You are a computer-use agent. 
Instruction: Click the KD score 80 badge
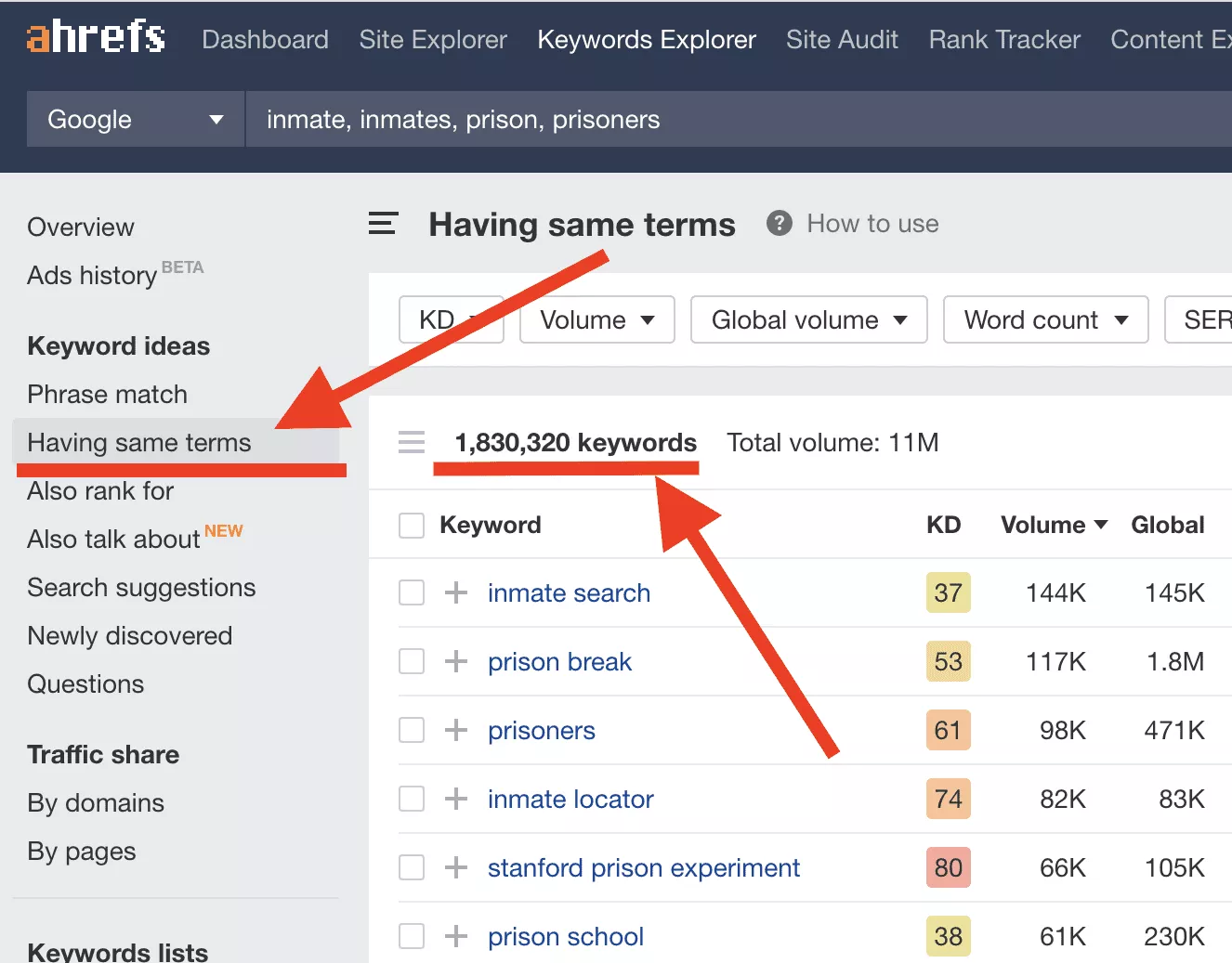(x=948, y=867)
